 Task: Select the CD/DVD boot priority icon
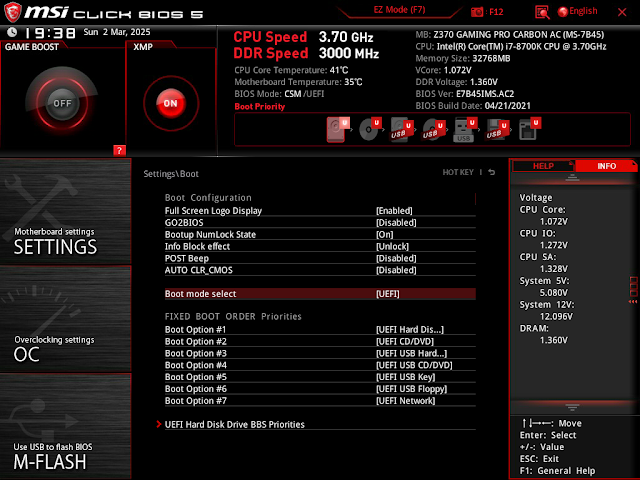point(370,129)
